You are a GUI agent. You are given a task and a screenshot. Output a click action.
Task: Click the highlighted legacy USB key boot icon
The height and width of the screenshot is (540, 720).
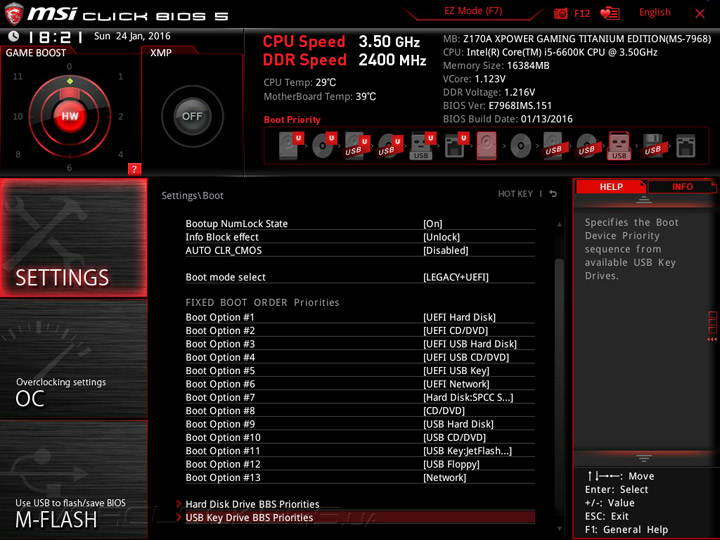(619, 146)
